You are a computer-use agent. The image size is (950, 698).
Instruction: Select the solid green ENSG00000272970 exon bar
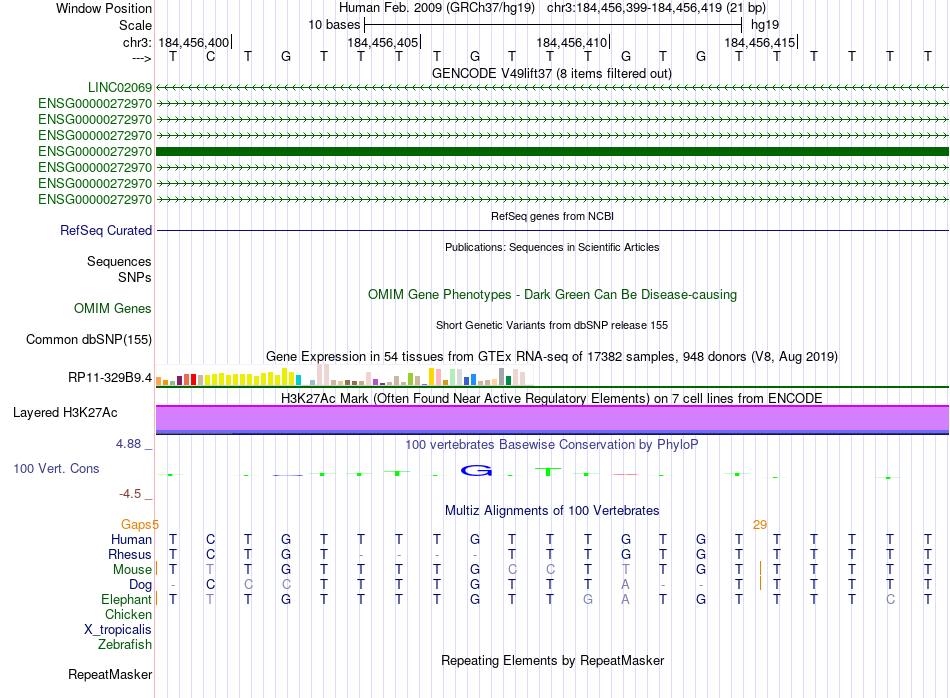coord(552,151)
